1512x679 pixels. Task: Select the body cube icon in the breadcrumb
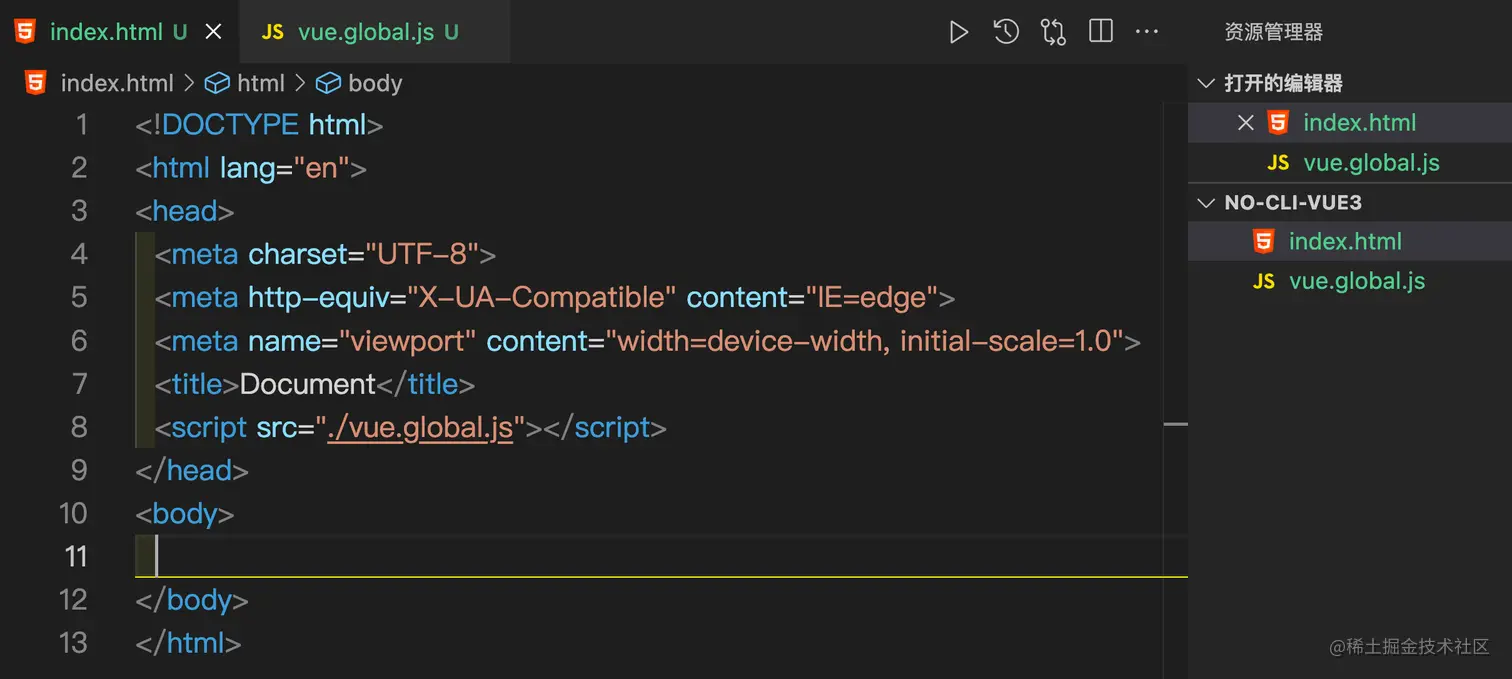tap(329, 83)
